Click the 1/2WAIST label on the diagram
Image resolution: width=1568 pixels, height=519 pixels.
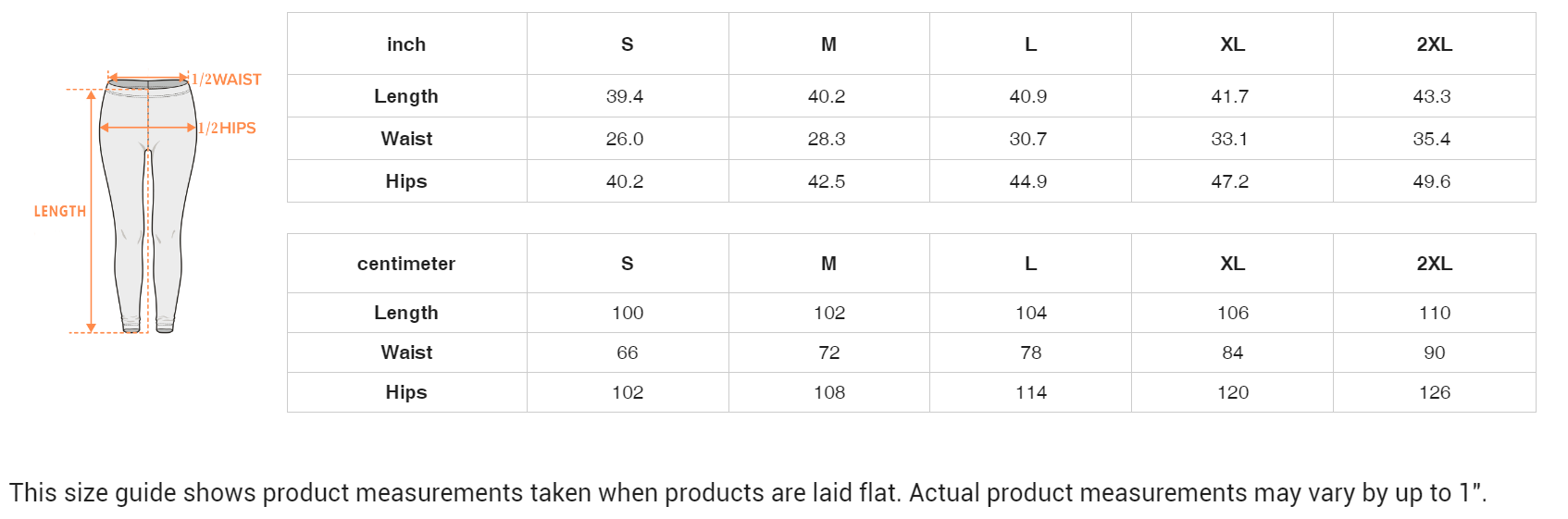point(227,80)
